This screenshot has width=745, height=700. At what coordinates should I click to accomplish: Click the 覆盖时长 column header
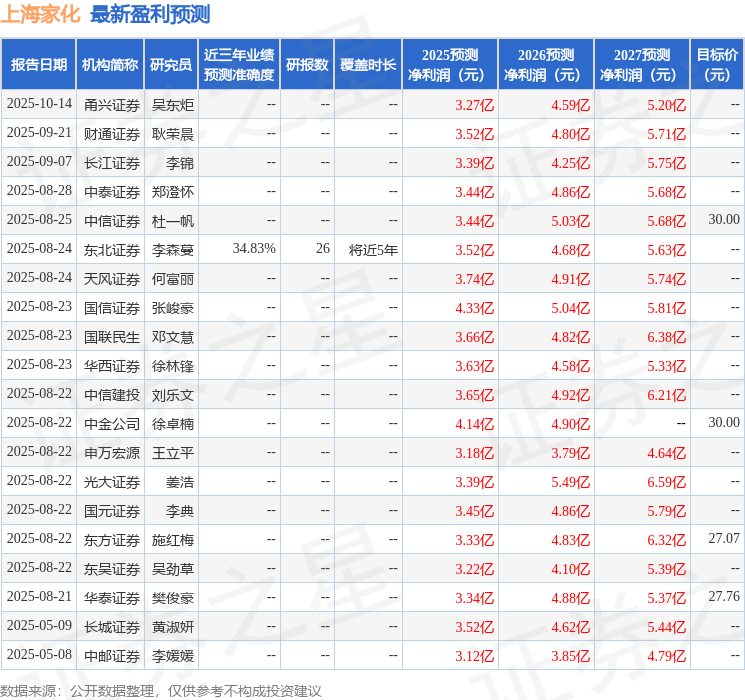[x=368, y=65]
